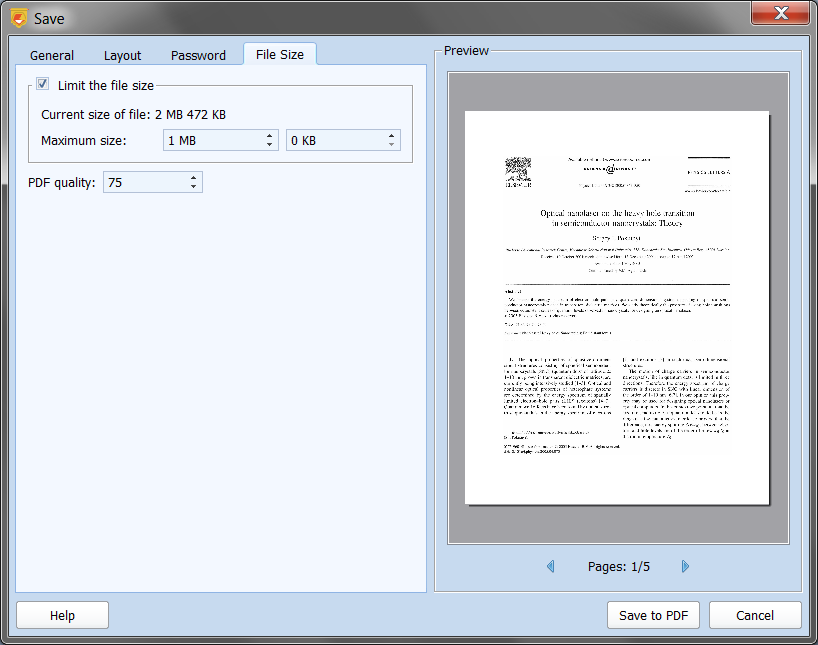Switch to the General tab
The image size is (818, 645).
tap(52, 55)
